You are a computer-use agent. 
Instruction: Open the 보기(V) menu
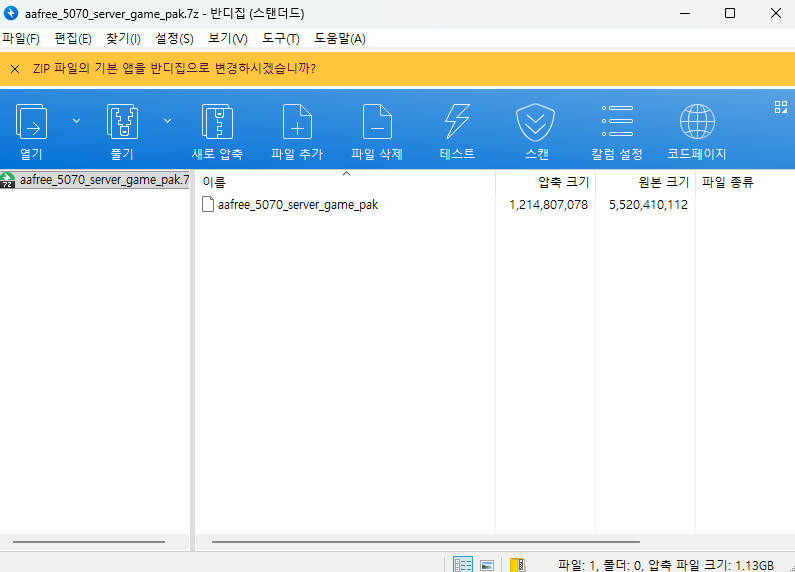(x=228, y=39)
